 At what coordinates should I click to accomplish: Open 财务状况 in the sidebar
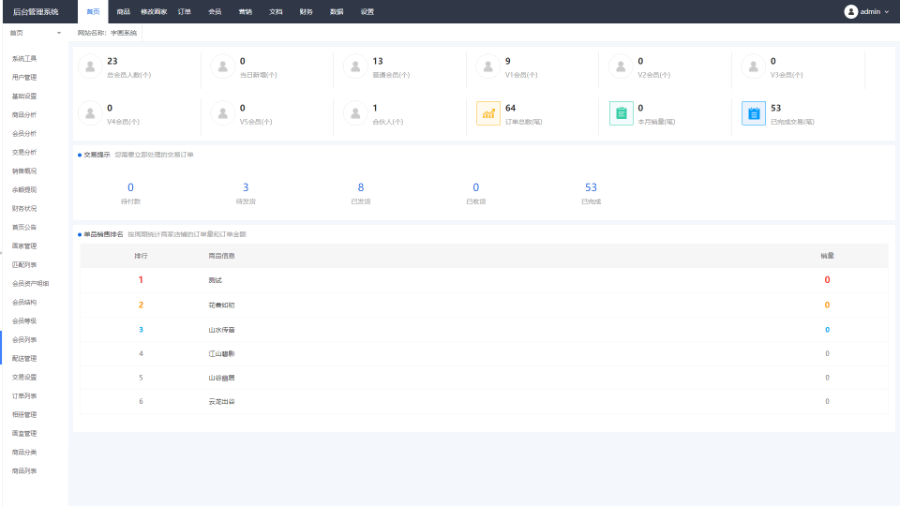[x=24, y=208]
